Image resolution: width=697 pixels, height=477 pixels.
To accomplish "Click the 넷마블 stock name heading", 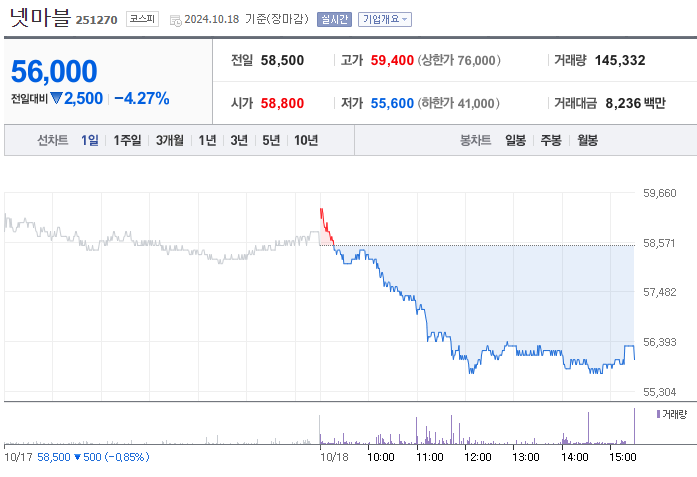I will 40,18.
